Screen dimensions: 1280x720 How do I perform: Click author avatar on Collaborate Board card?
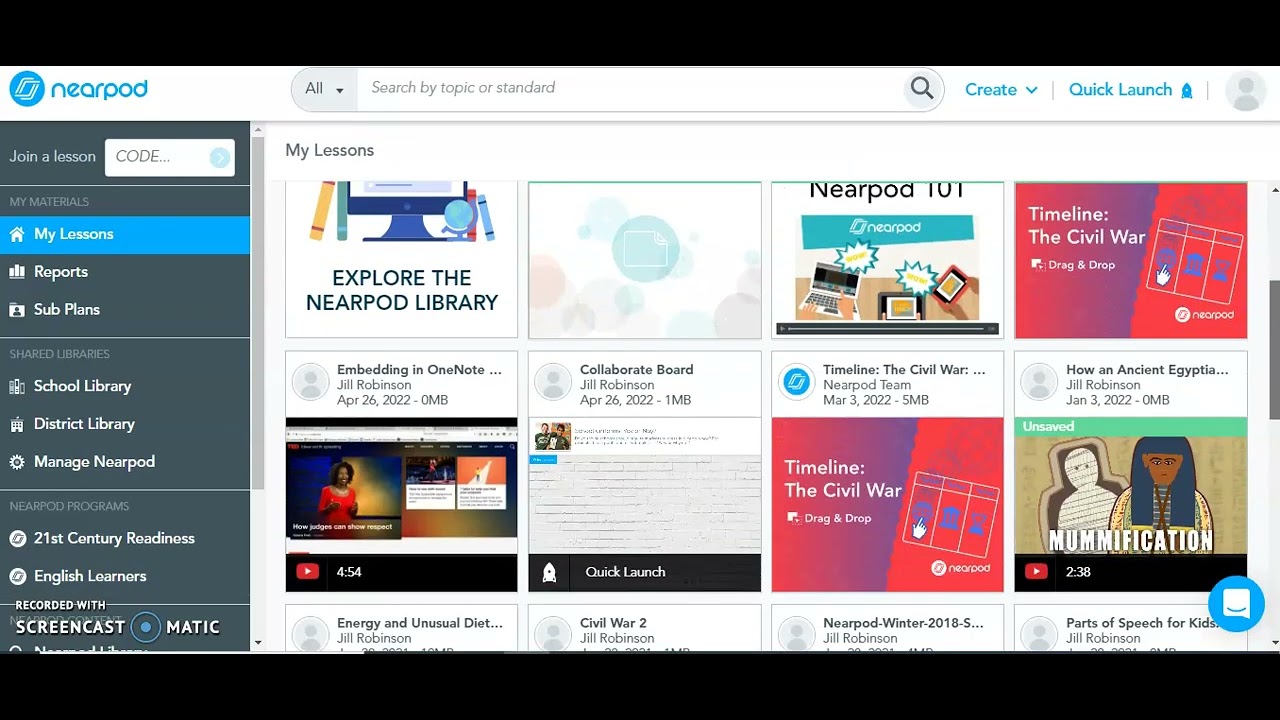point(554,382)
